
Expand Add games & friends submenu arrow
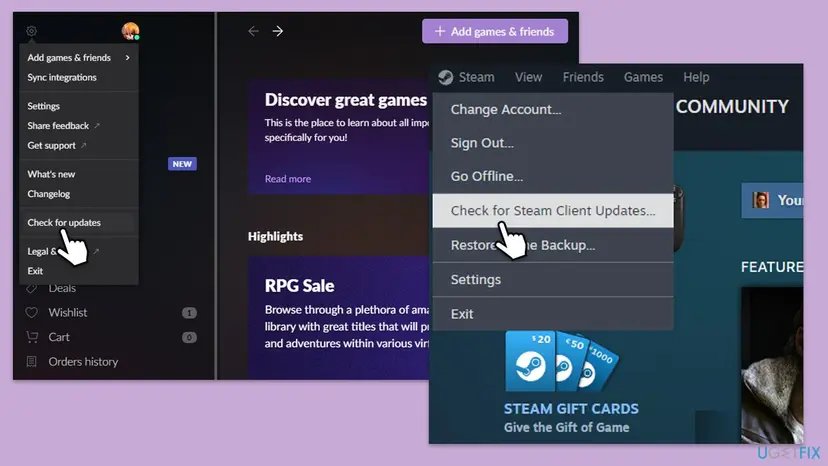[x=127, y=58]
